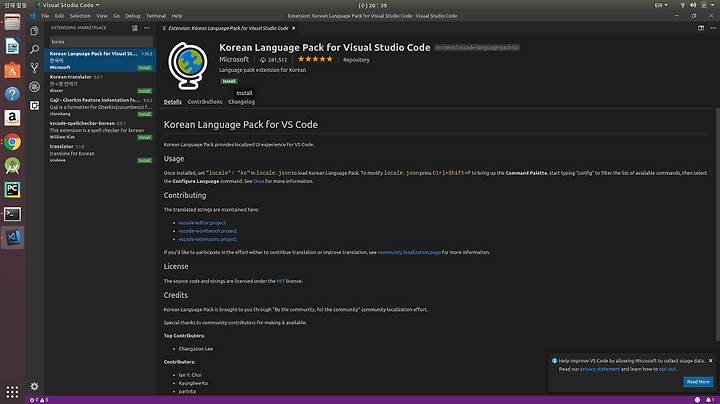Open the Extensions view icon

tap(34, 106)
